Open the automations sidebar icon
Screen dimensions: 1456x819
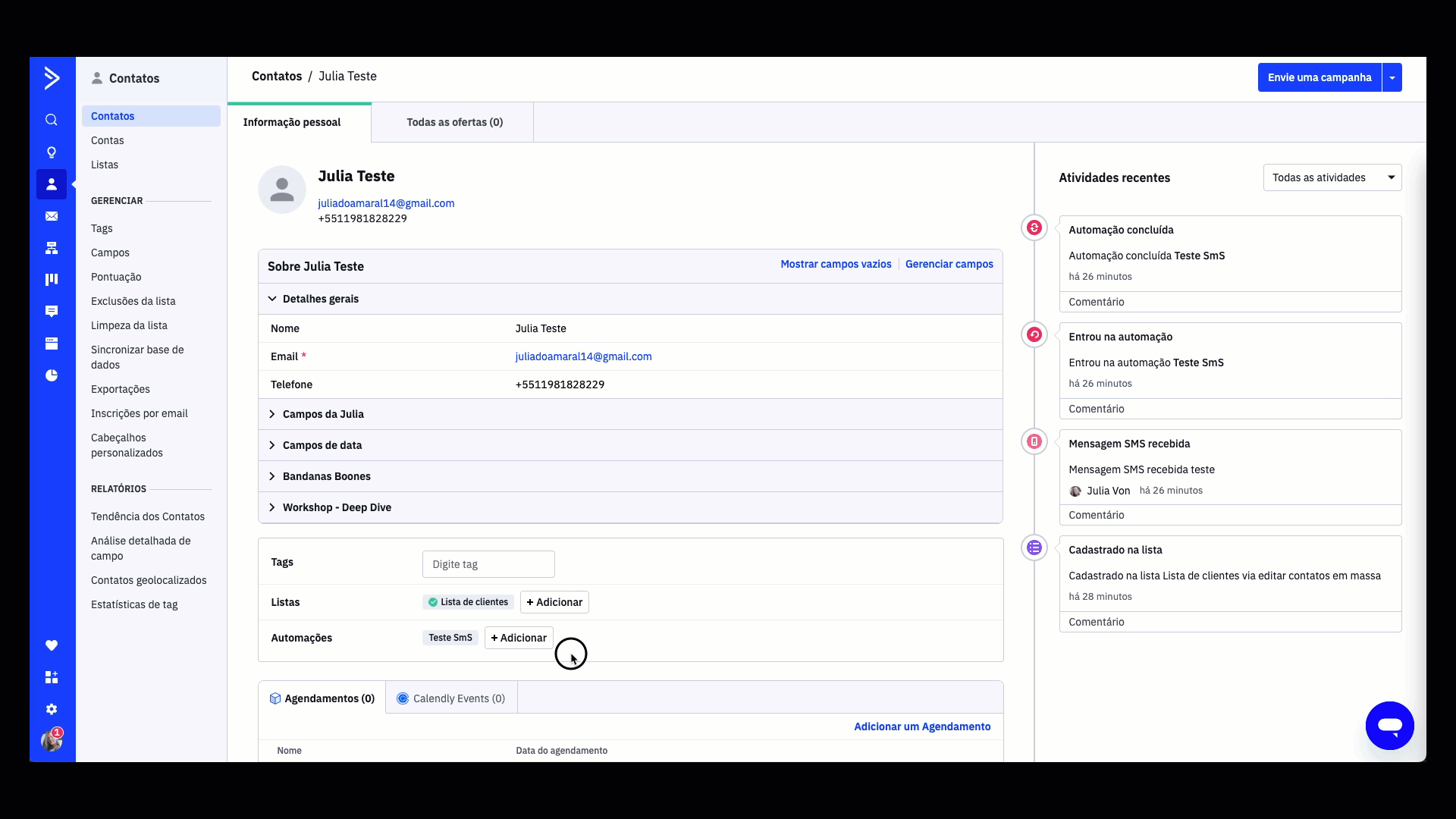52,248
